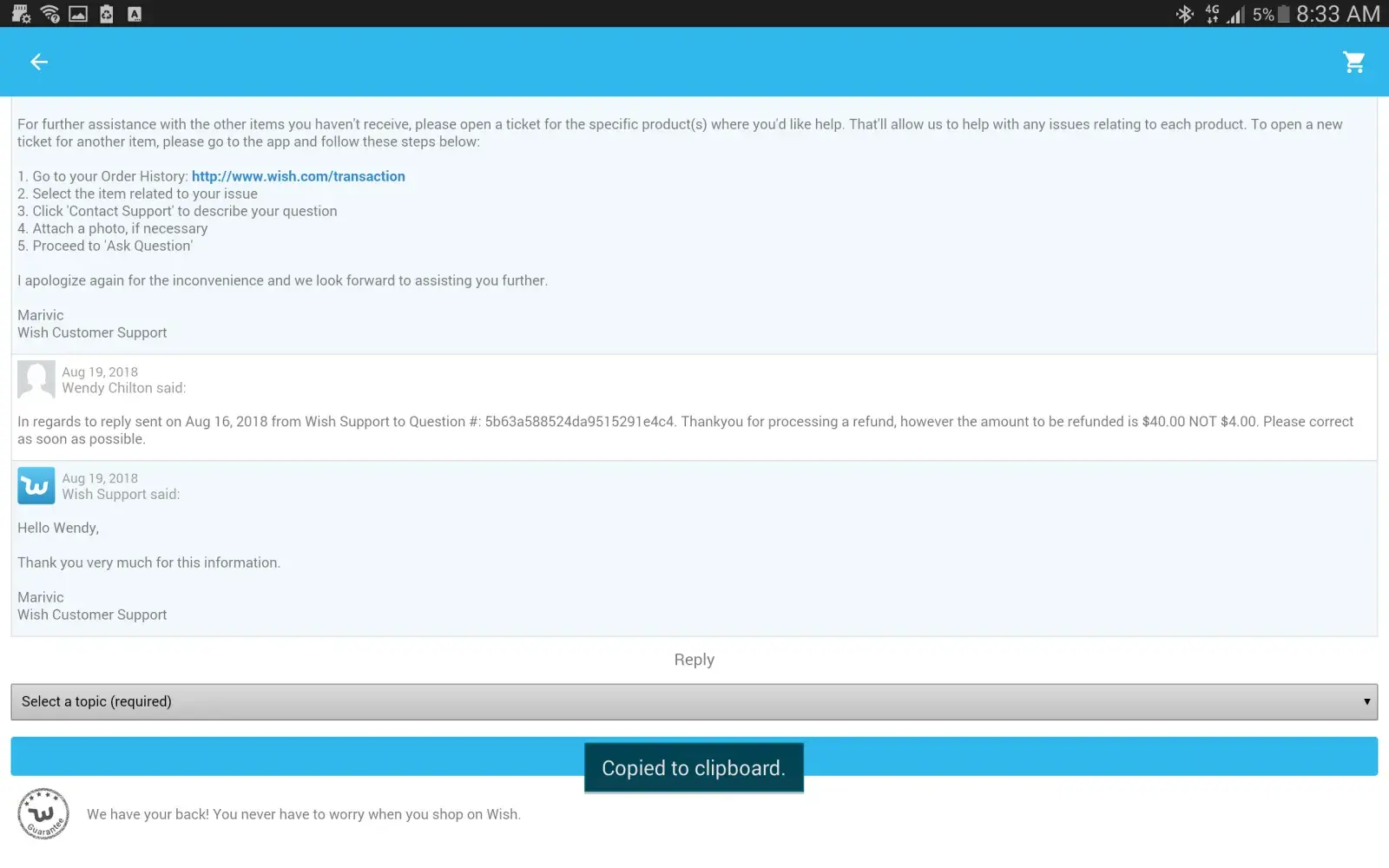Viewport: 1389px width, 868px height.
Task: Tap Wendy Chilton's profile avatar
Action: click(36, 379)
